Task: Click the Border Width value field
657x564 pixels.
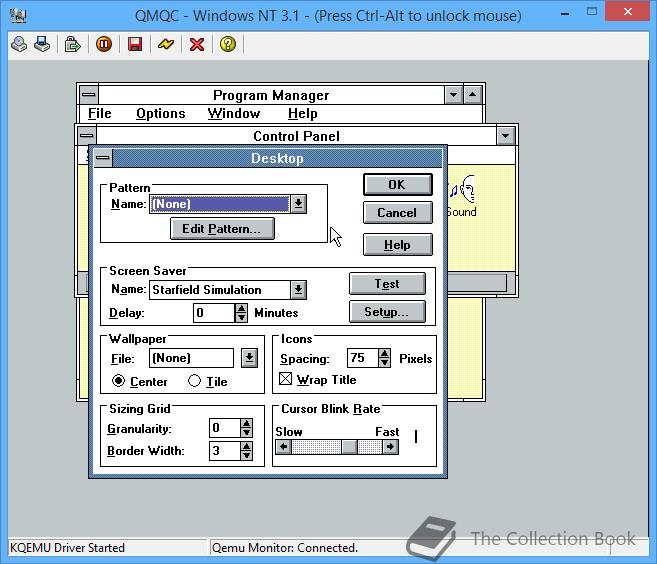Action: [x=225, y=451]
